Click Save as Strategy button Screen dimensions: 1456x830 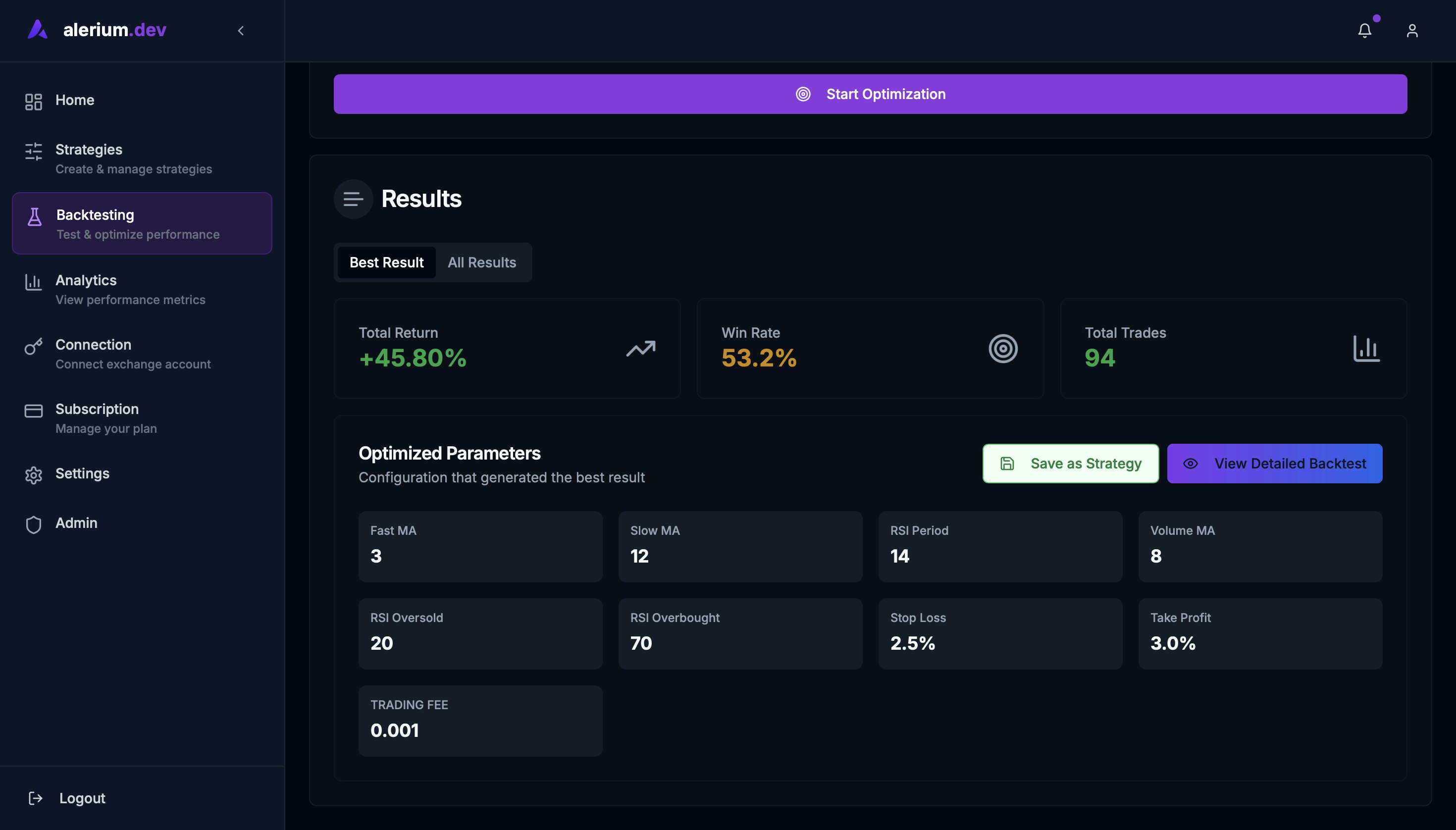tap(1070, 464)
